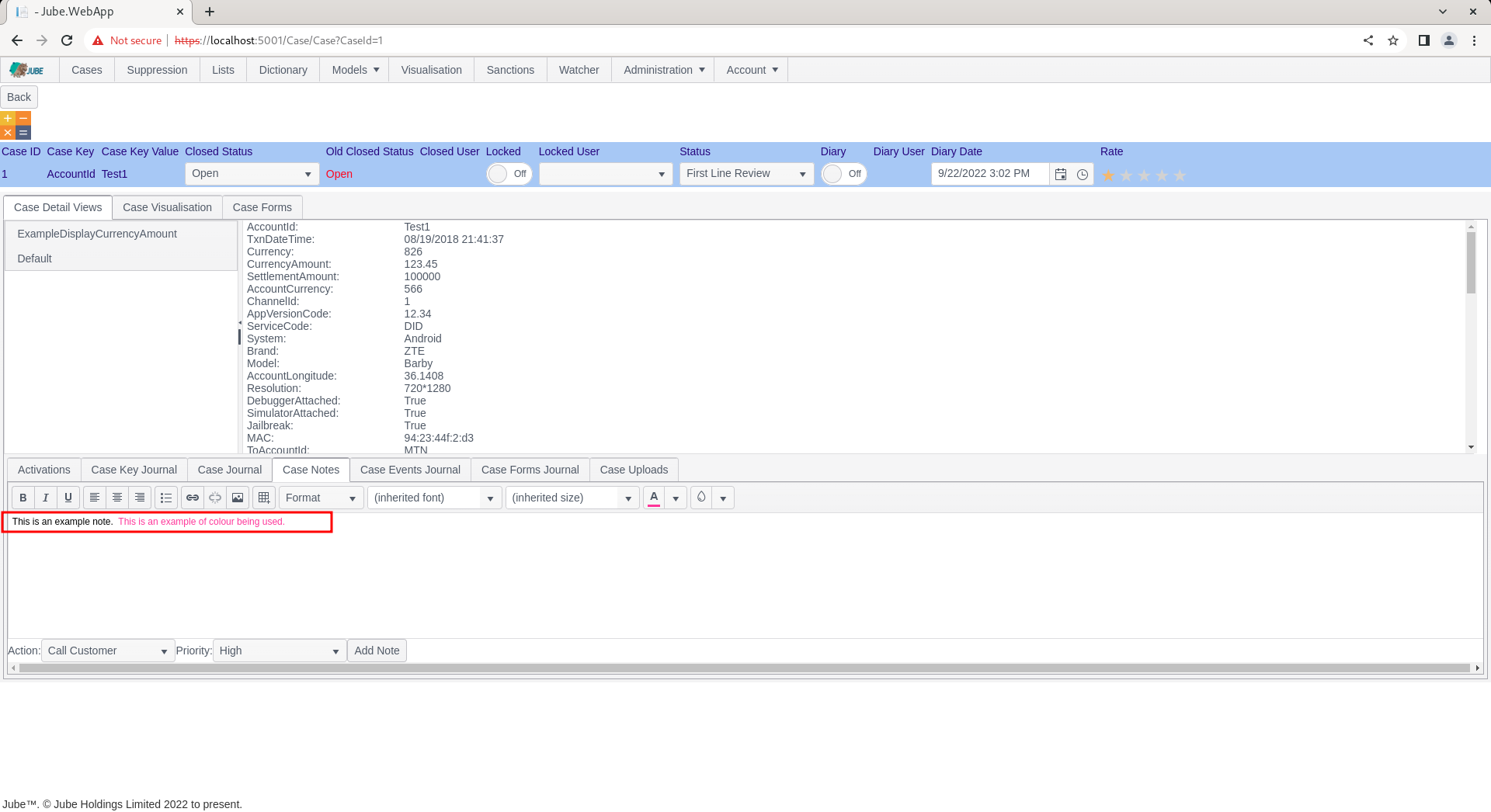The height and width of the screenshot is (812, 1491).
Task: Create table in note editor
Action: point(264,498)
